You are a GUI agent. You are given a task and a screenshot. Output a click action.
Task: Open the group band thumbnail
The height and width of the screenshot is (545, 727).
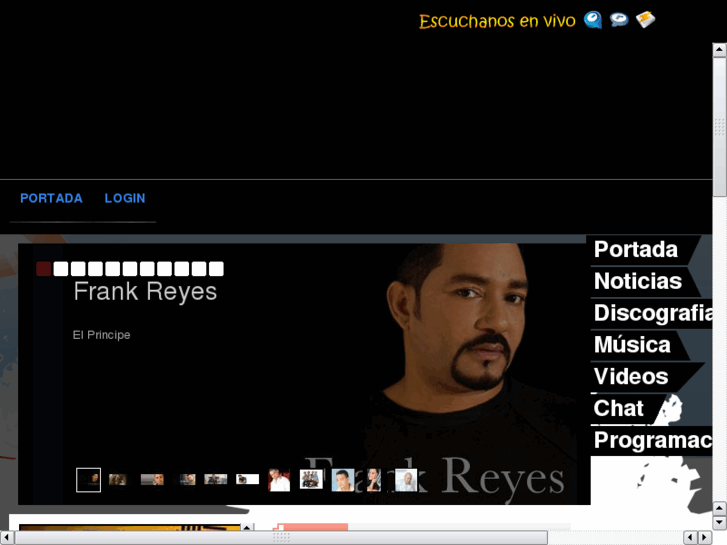pos(311,479)
